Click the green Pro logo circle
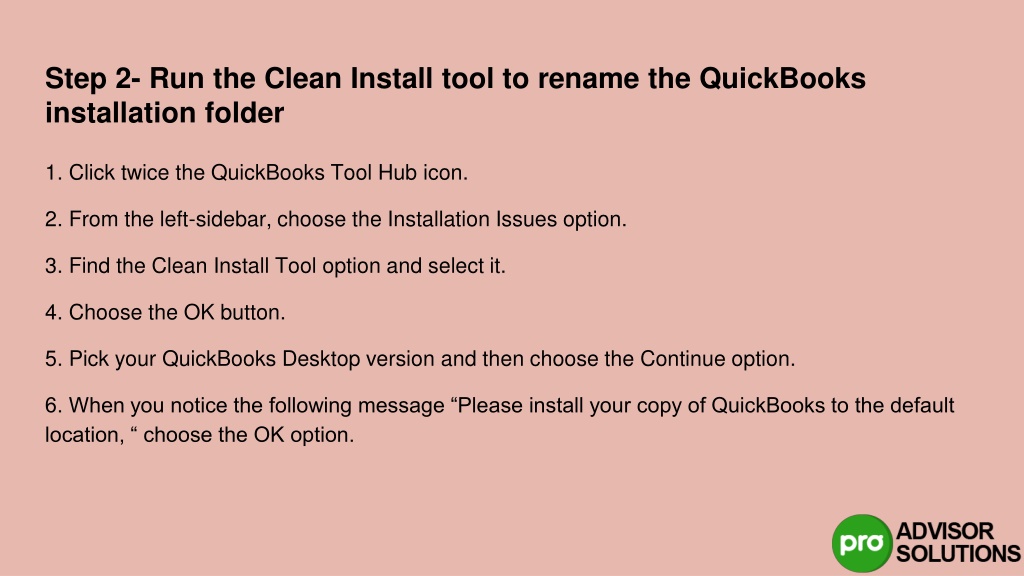 tap(862, 543)
